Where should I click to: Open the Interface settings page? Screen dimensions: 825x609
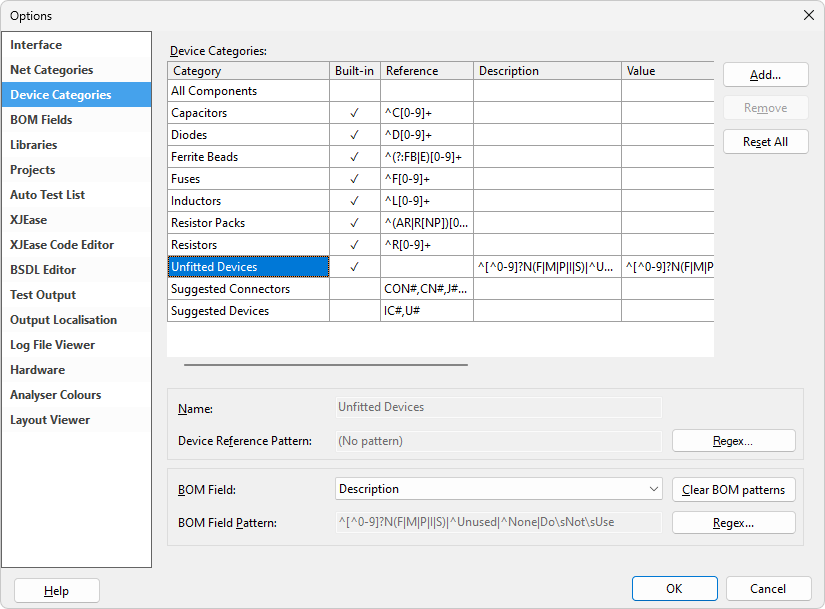point(36,45)
